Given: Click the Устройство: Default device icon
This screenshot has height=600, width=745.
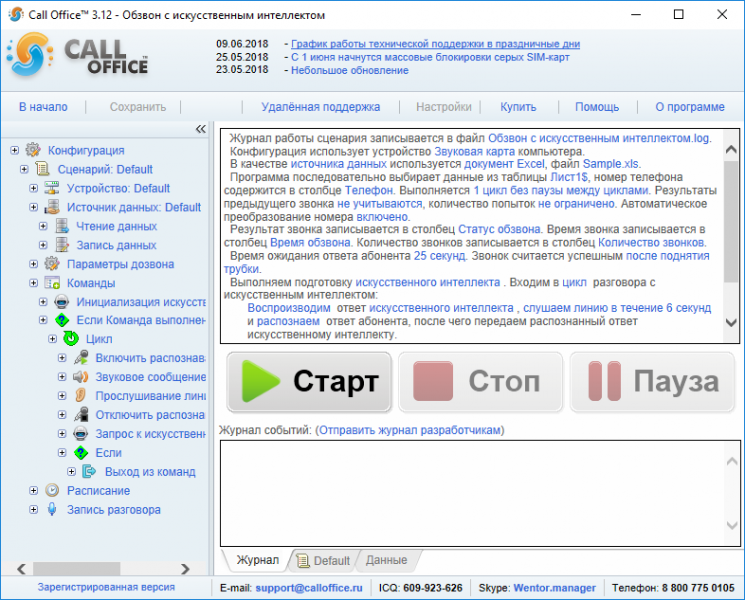Looking at the screenshot, I should [52, 188].
